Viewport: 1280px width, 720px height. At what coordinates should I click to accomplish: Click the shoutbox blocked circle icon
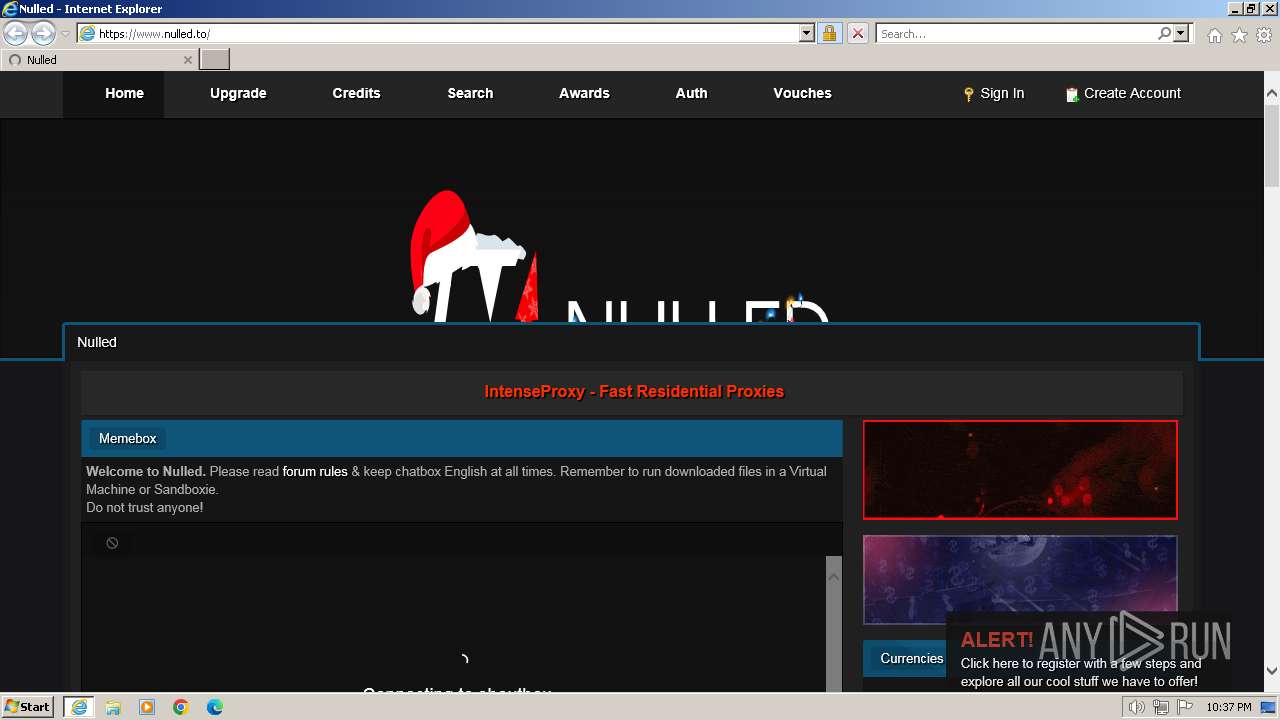112,543
